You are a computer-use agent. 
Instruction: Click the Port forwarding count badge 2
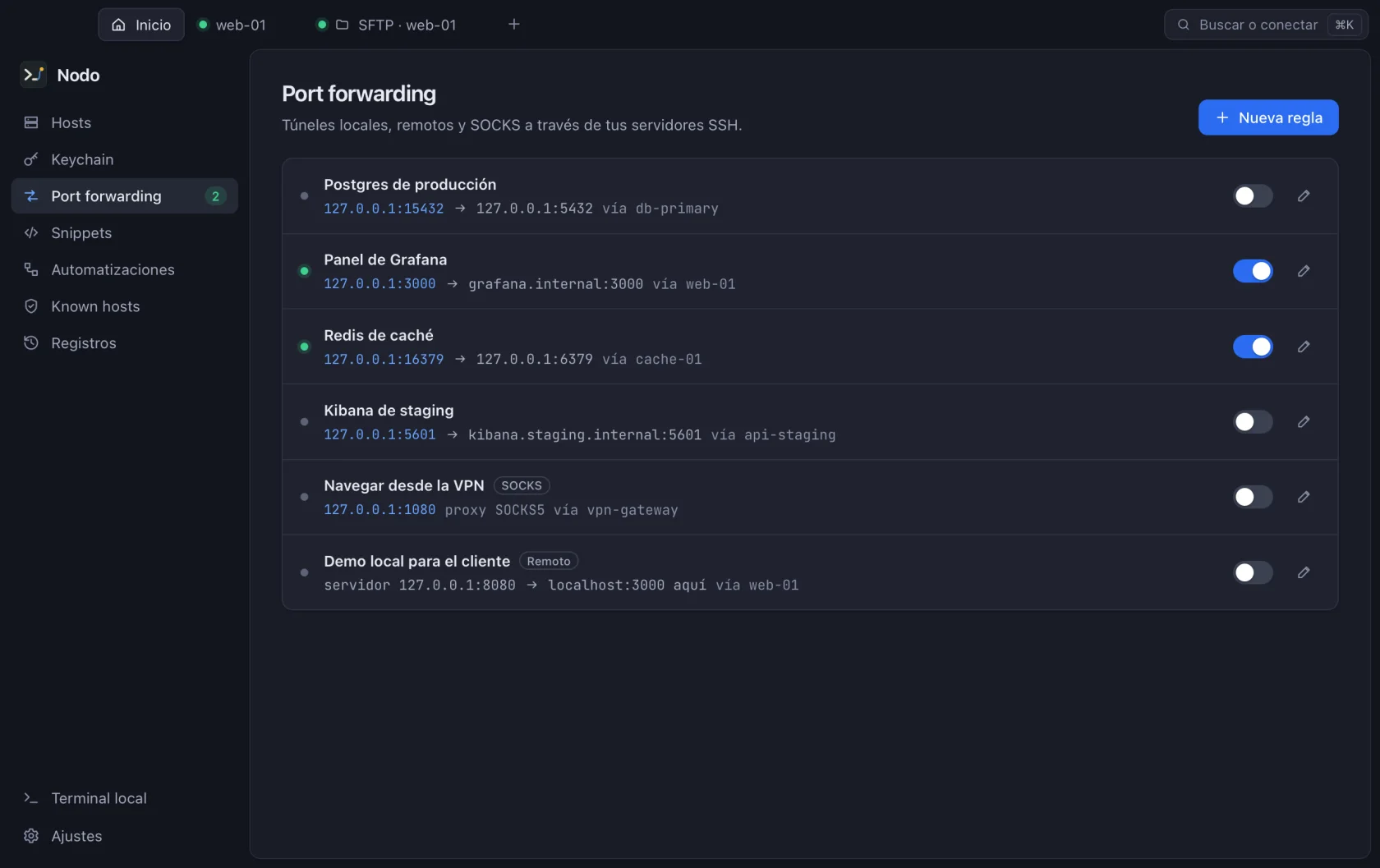pos(215,196)
